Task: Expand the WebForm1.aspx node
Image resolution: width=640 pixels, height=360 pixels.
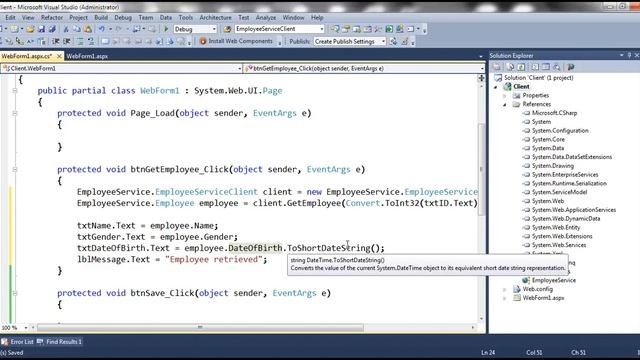Action: (504, 298)
